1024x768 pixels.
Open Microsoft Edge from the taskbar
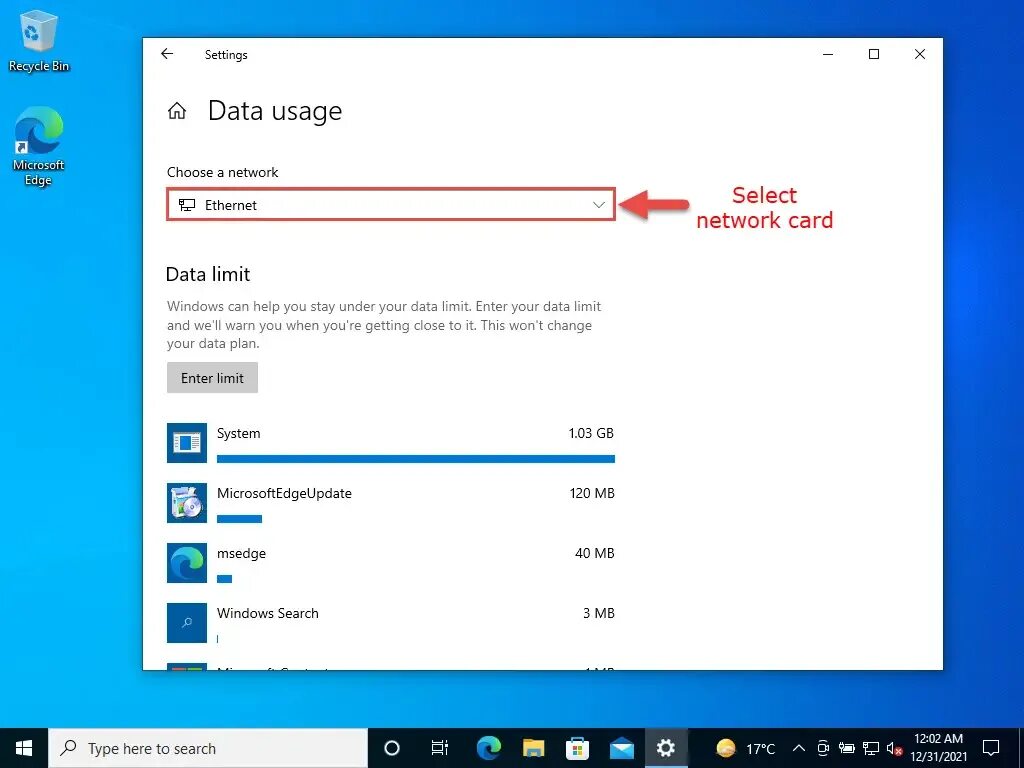coord(489,748)
